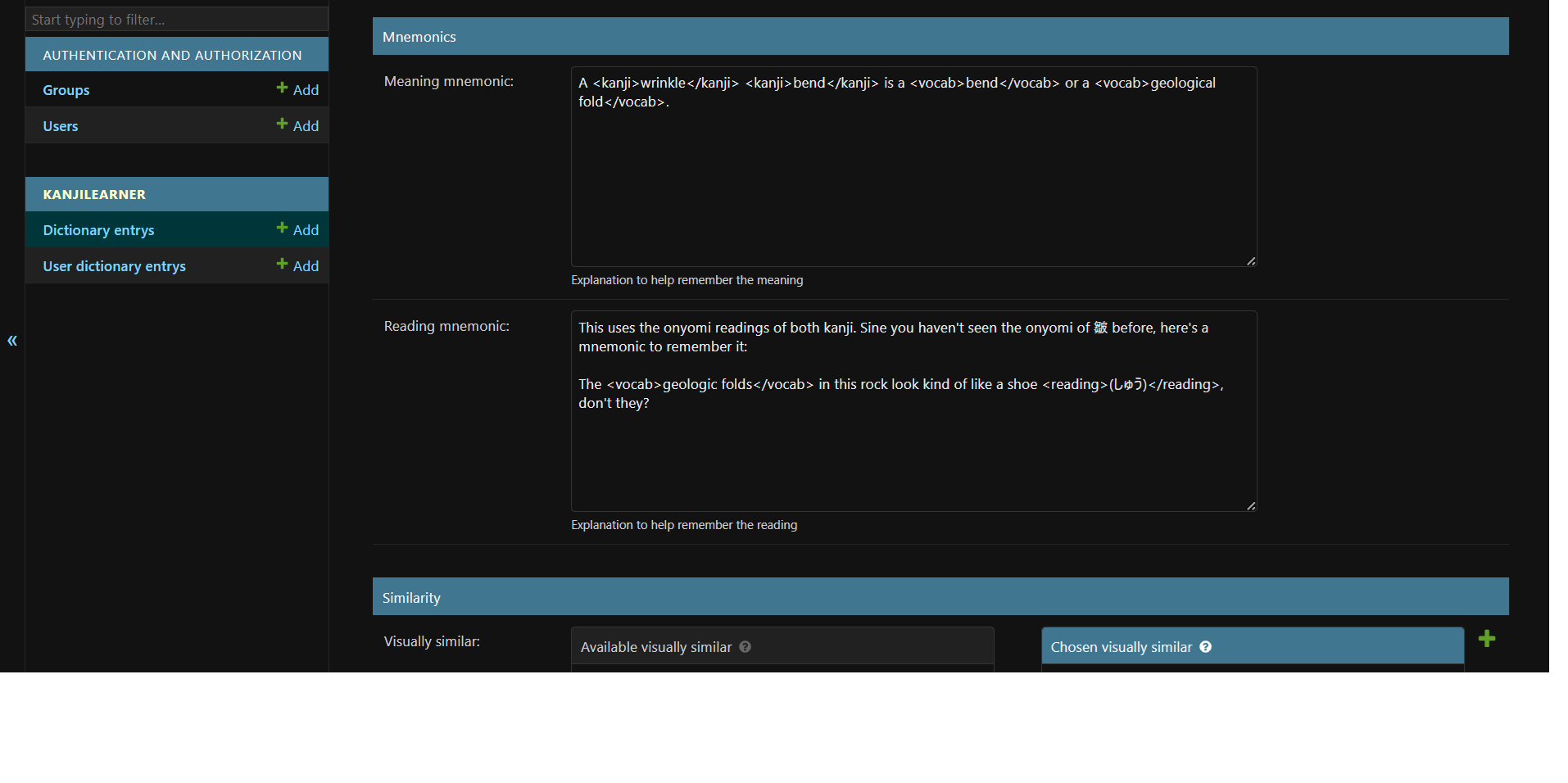The width and height of the screenshot is (1568, 783).
Task: Click the help icon beside Available visually similar
Action: (x=745, y=647)
